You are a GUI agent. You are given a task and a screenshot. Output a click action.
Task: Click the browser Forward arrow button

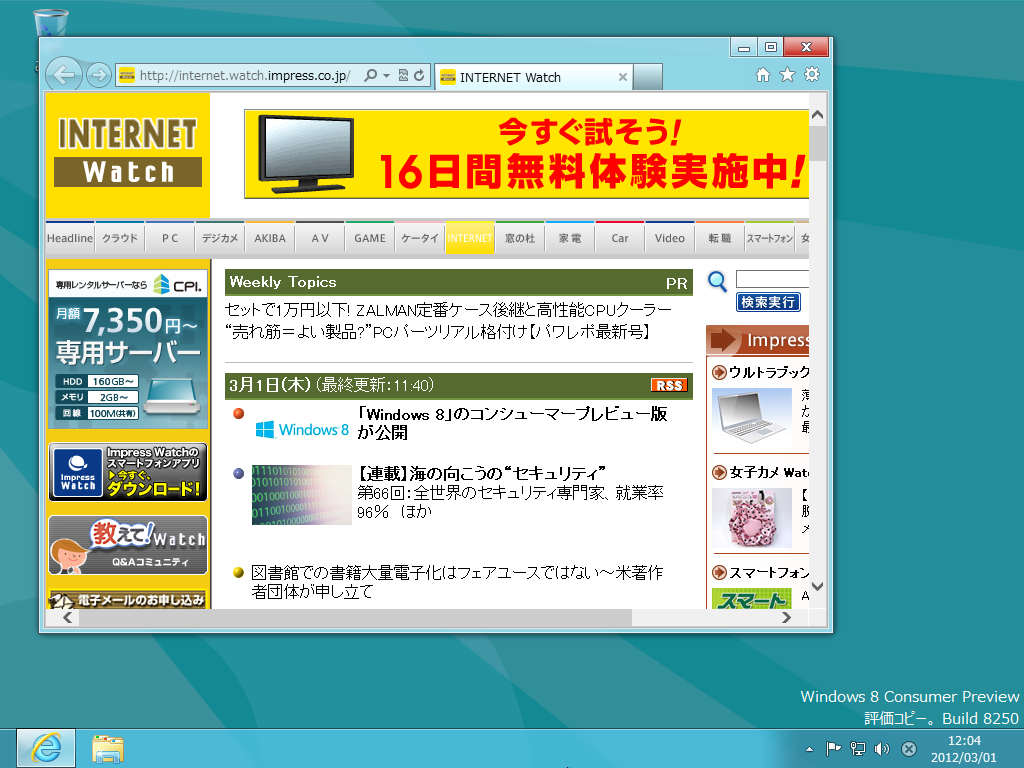click(x=99, y=76)
